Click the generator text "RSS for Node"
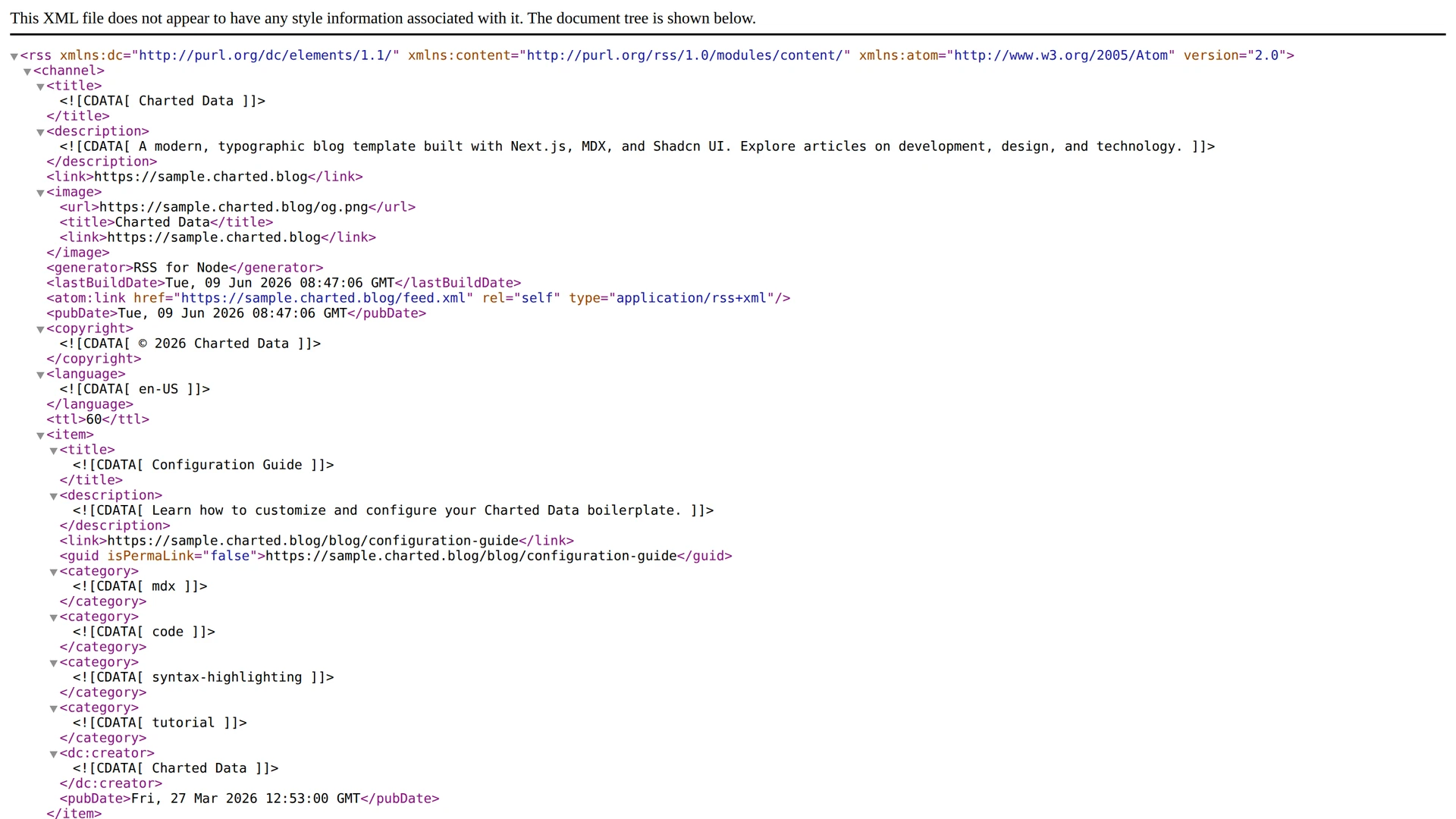The image size is (1456, 819). (180, 268)
